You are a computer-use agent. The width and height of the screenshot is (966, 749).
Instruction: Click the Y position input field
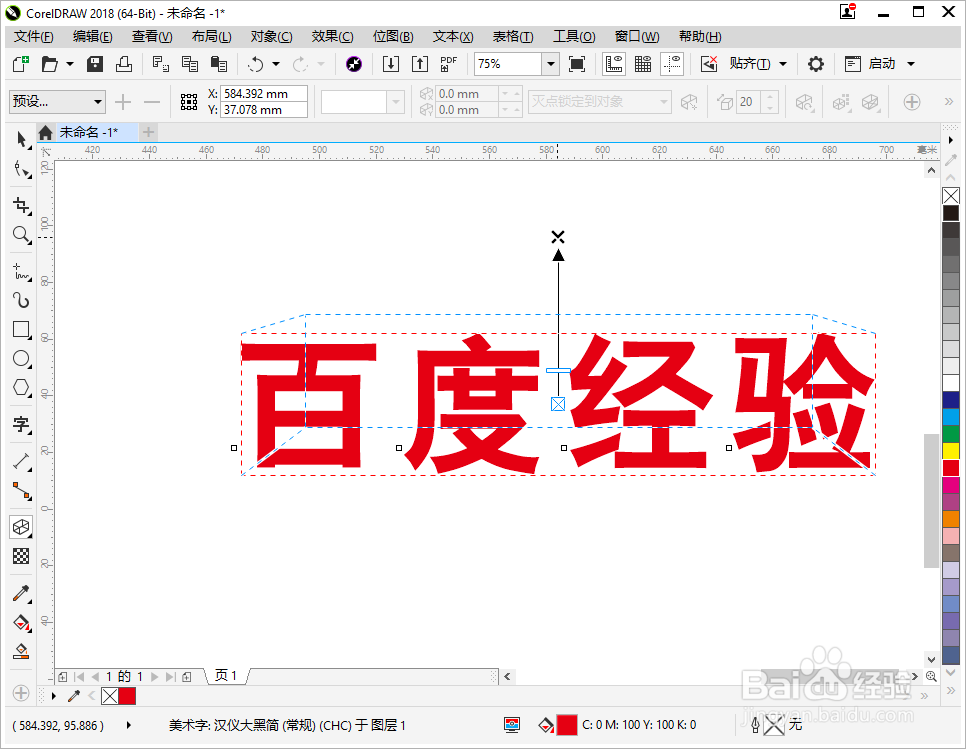264,110
